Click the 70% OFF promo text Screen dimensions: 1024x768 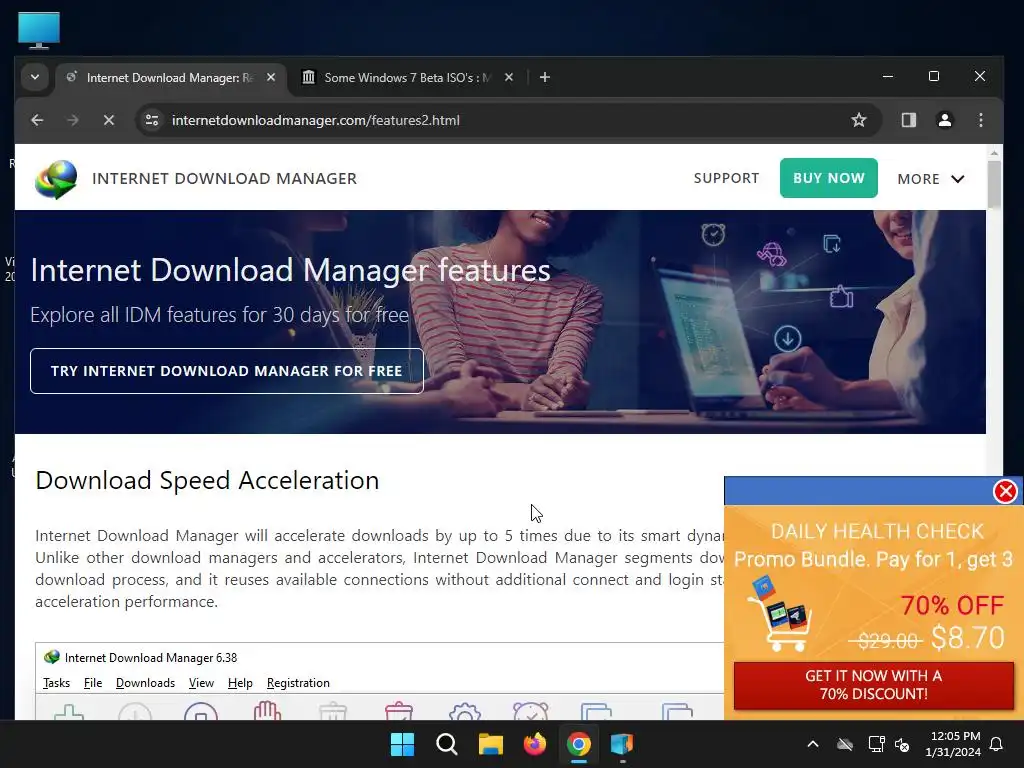click(x=952, y=605)
